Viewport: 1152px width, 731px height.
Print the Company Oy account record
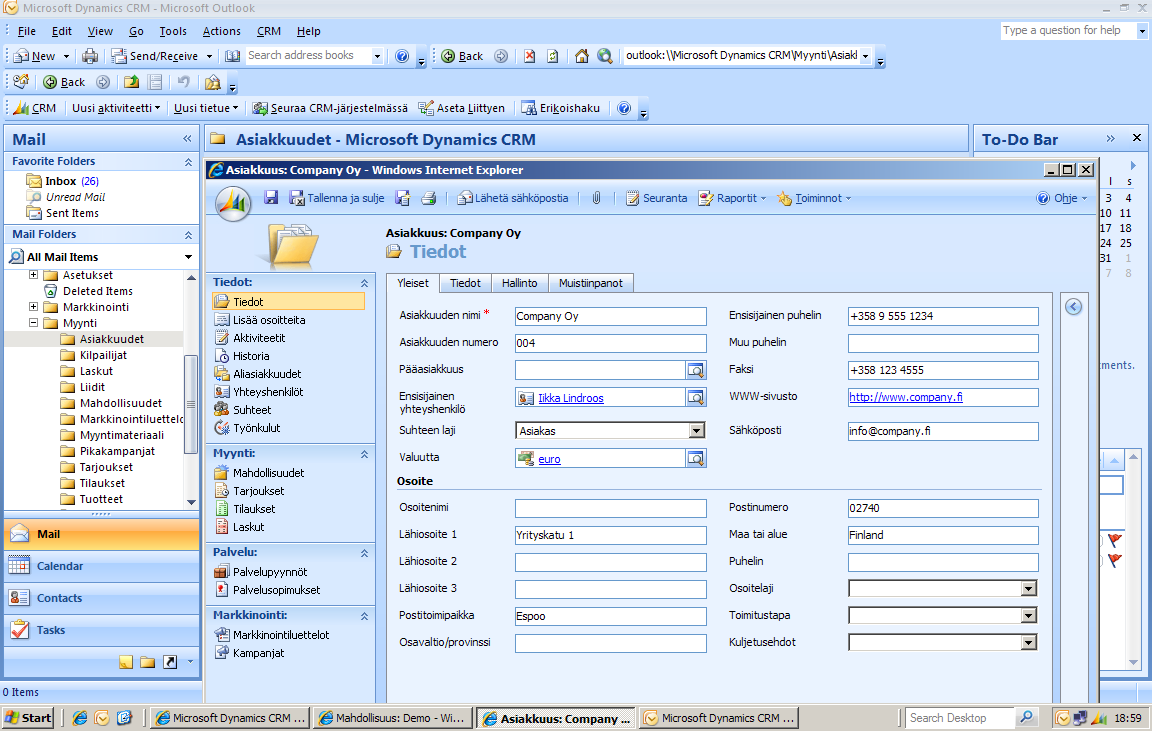pos(429,198)
